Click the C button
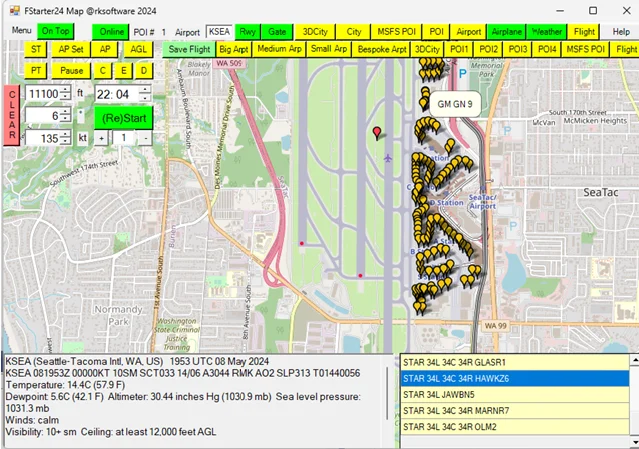The height and width of the screenshot is (449, 639). pos(103,70)
